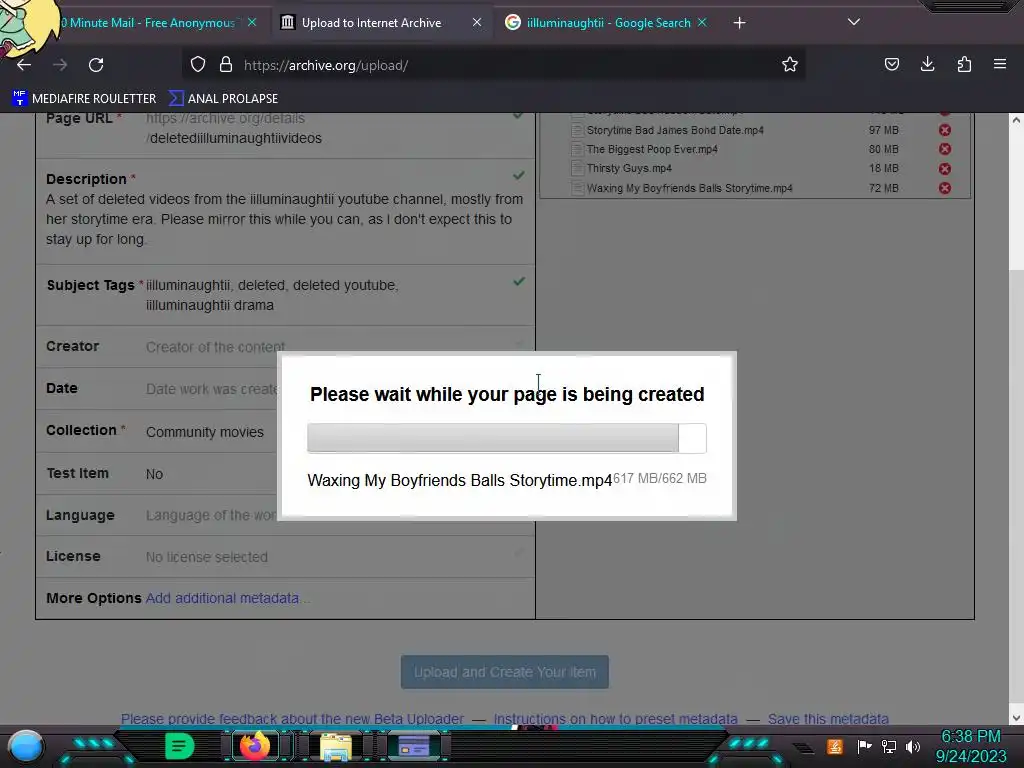Open the Firefox downloads panel
1024x768 pixels.
point(927,65)
